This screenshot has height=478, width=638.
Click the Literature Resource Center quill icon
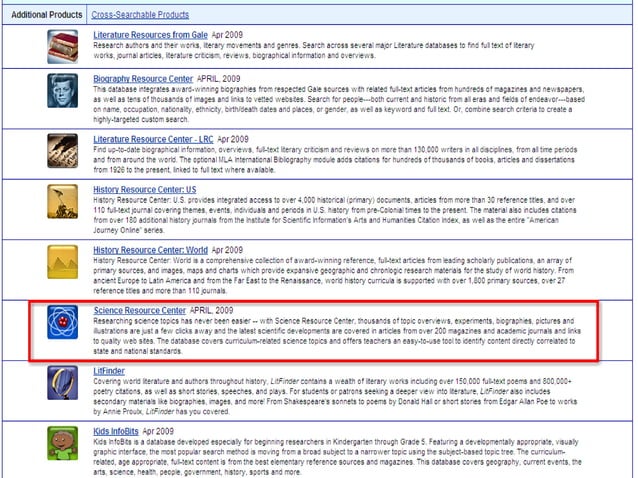pyautogui.click(x=62, y=151)
